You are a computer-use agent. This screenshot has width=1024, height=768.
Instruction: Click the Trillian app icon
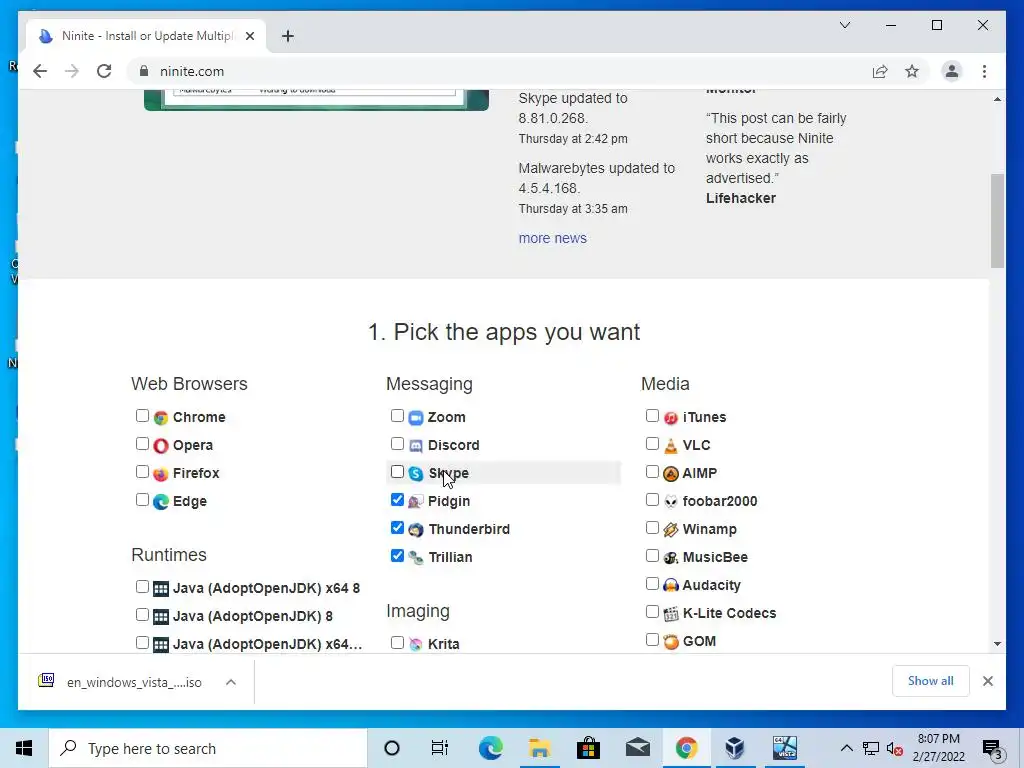pyautogui.click(x=416, y=558)
